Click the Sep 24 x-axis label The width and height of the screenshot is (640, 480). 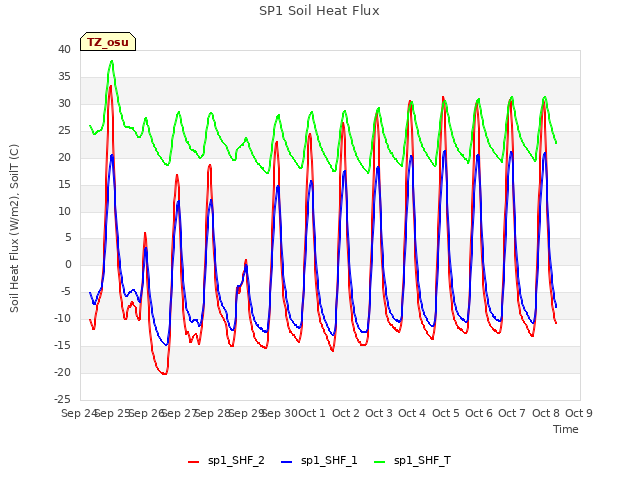(79, 413)
